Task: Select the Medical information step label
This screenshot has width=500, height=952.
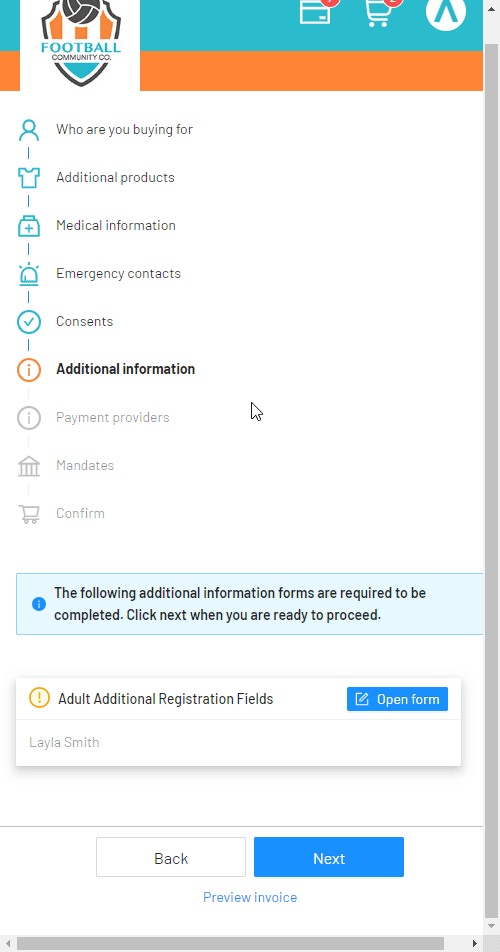Action: [116, 225]
